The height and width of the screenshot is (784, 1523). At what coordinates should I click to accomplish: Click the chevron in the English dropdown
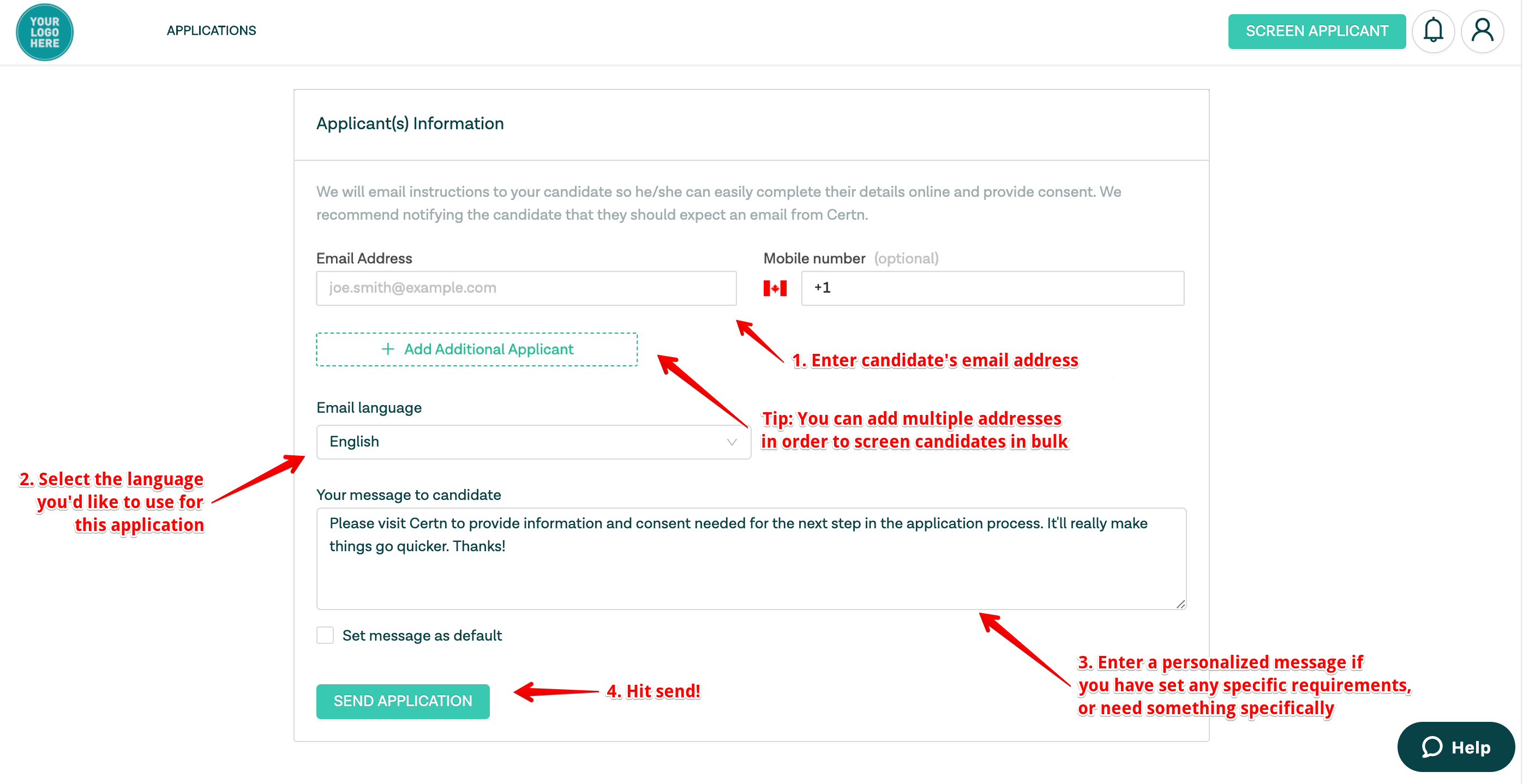point(731,442)
